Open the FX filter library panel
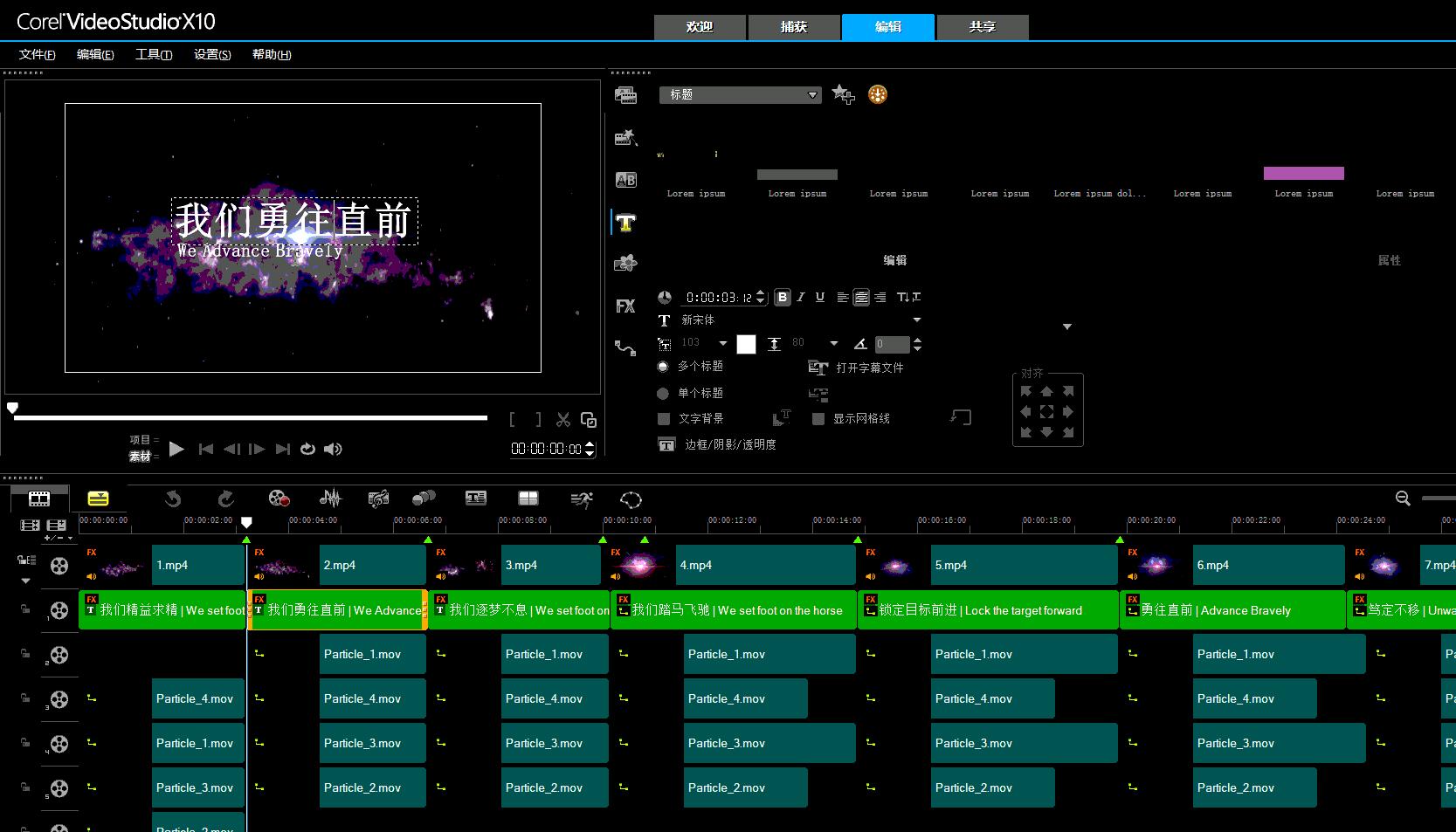The width and height of the screenshot is (1456, 832). (x=625, y=306)
